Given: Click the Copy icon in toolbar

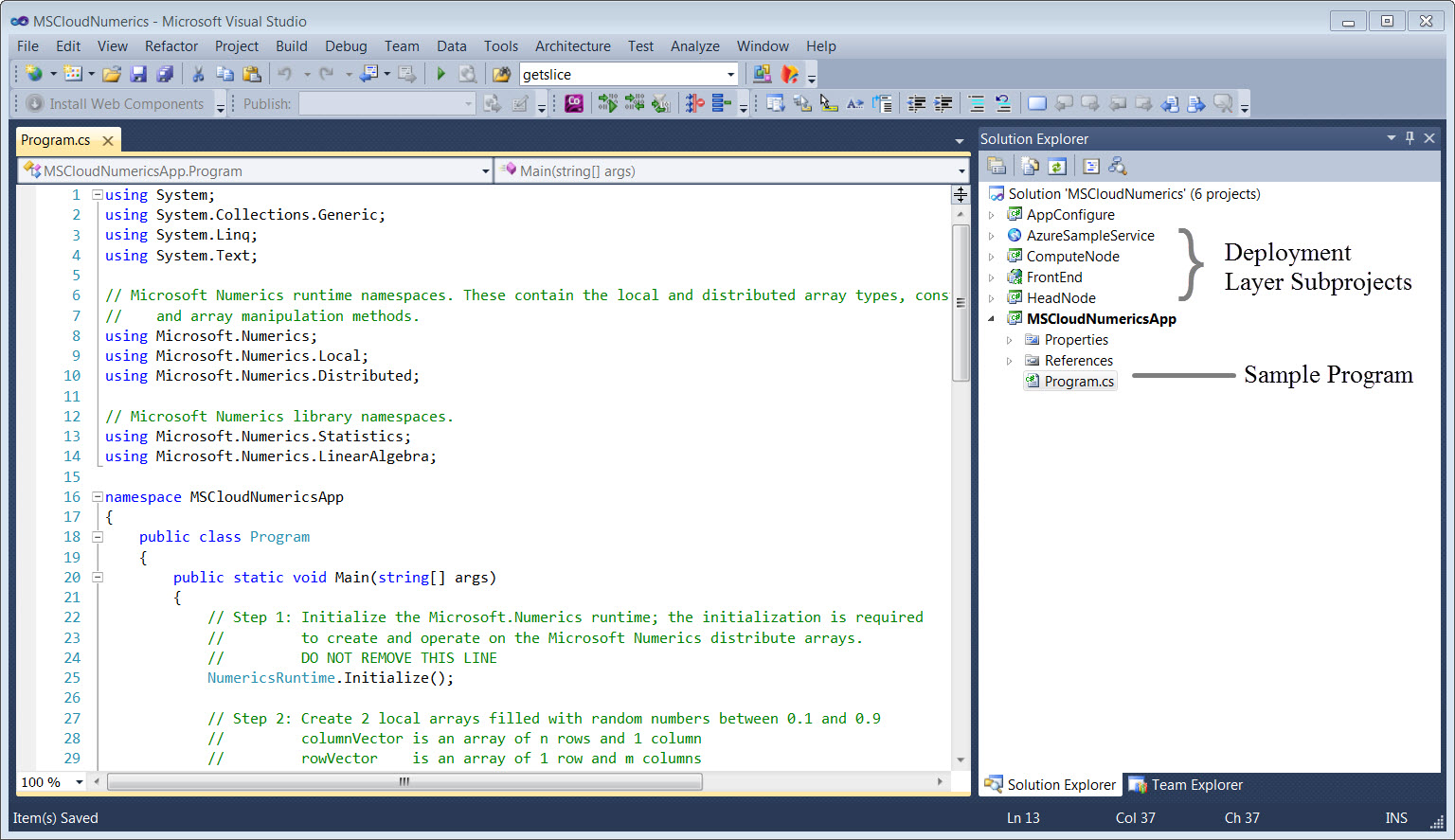Looking at the screenshot, I should 225,74.
